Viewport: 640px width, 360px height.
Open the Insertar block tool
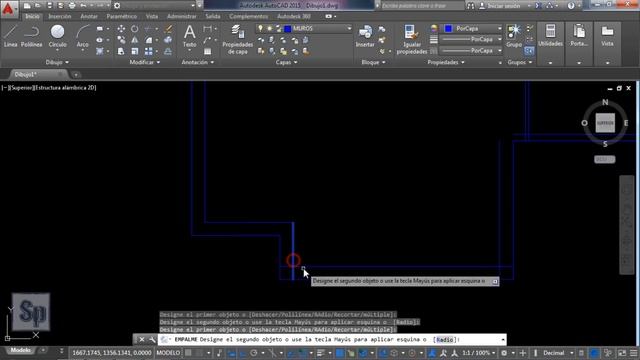point(365,36)
